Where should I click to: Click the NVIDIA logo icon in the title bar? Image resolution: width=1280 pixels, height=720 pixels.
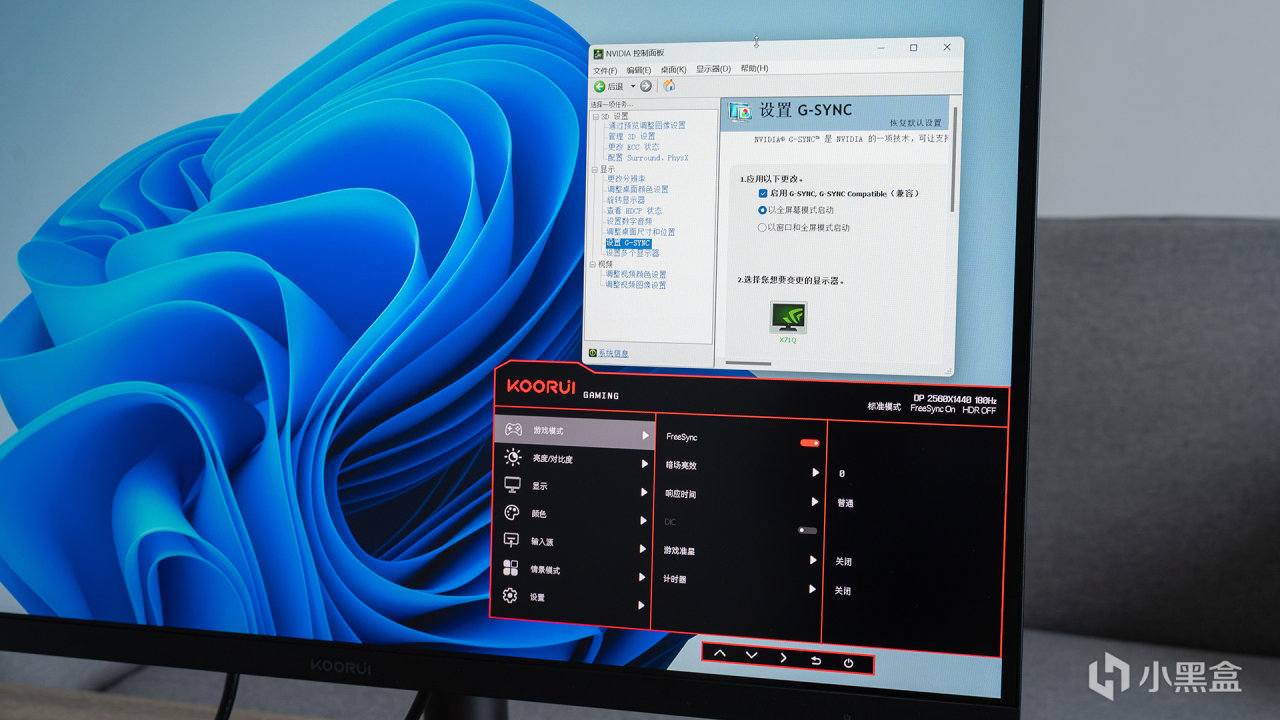[597, 53]
